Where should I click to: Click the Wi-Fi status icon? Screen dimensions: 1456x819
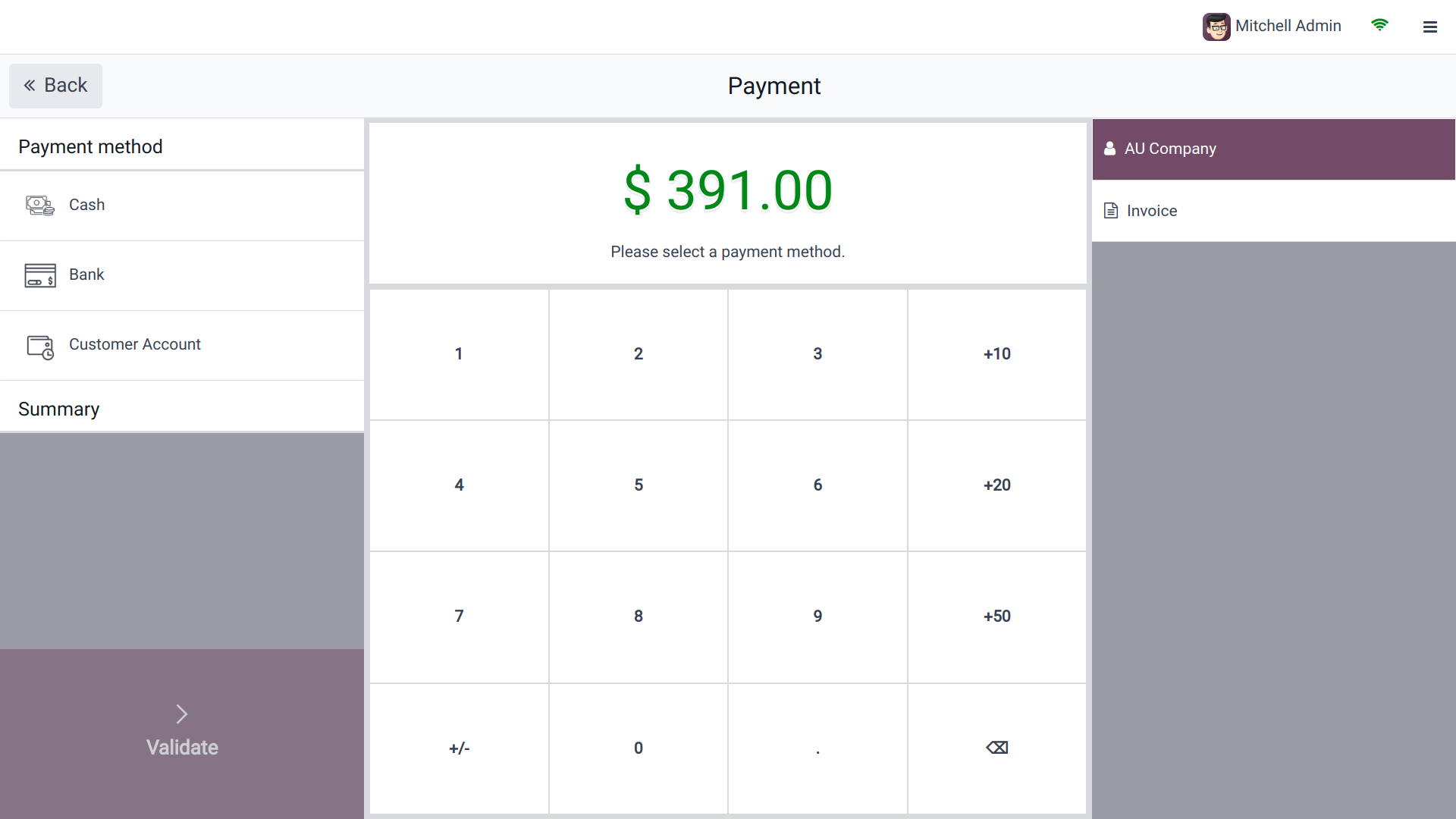click(x=1380, y=25)
